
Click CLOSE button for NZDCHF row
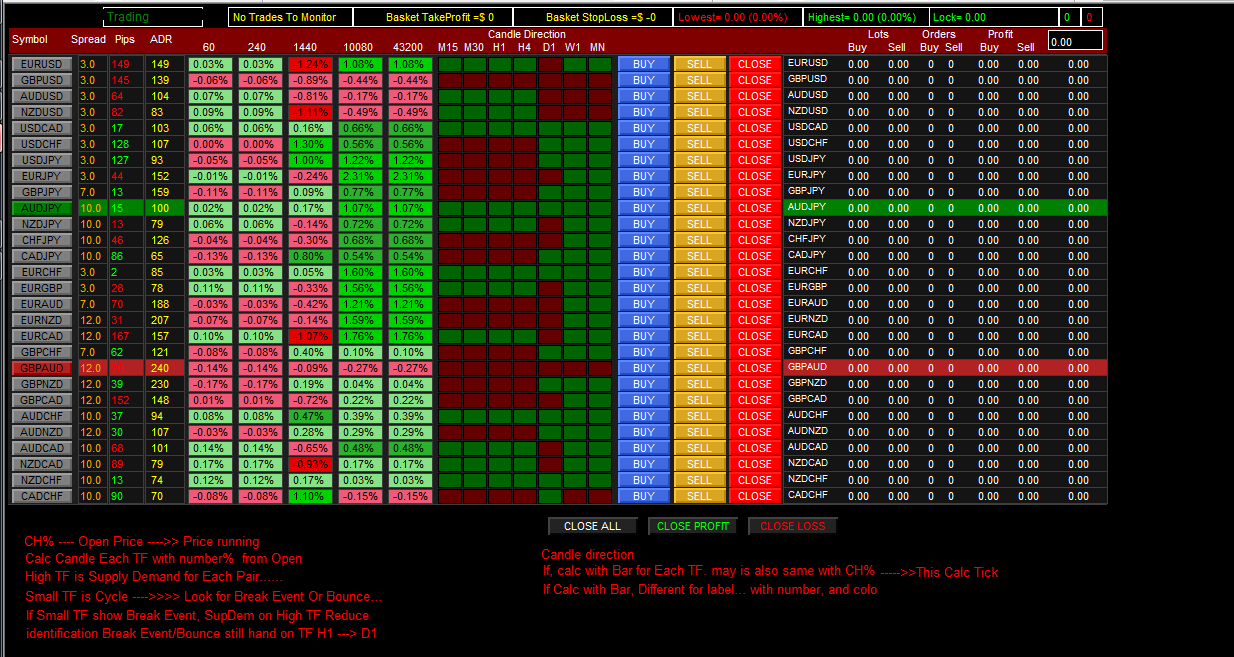pos(755,480)
